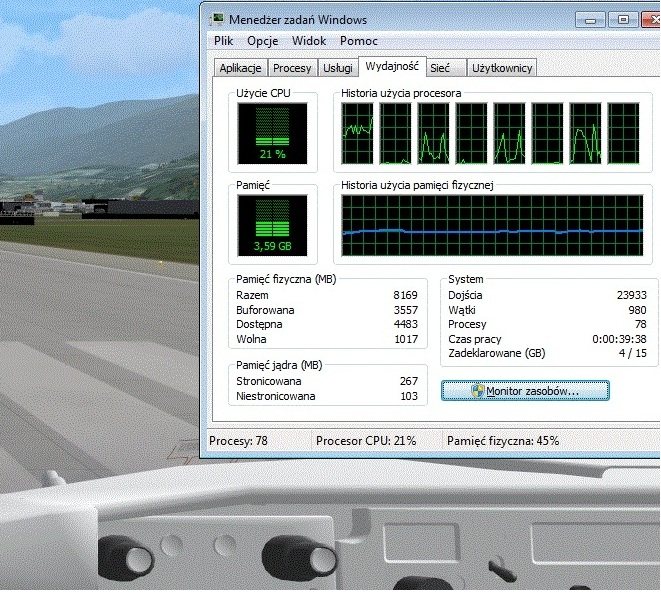Click the Task Manager title bar icon
Screen dimensions: 661x594
(x=217, y=19)
